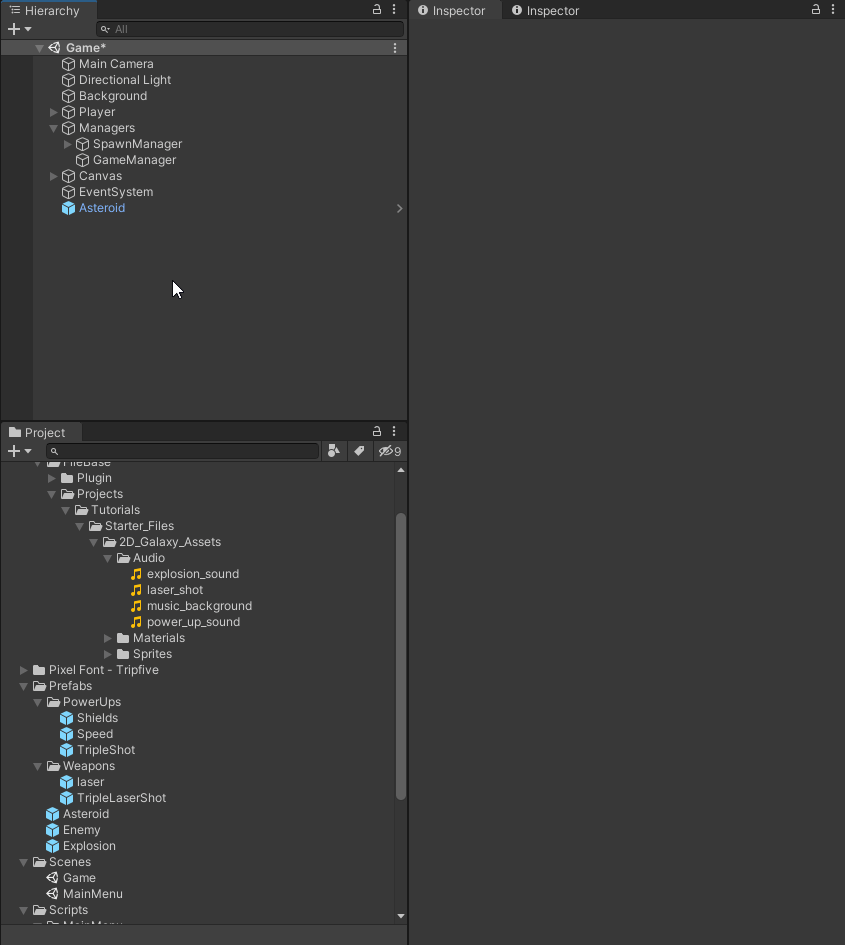Select the blue Asteroid prefab icon in Hierarchy
This screenshot has height=945, width=845.
[x=69, y=208]
